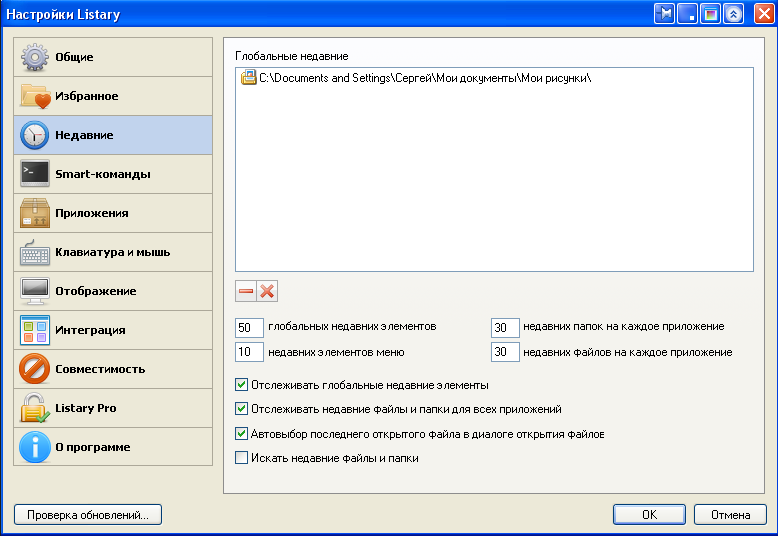
Task: Click the padlock Listary Pro icon
Action: (x=35, y=408)
